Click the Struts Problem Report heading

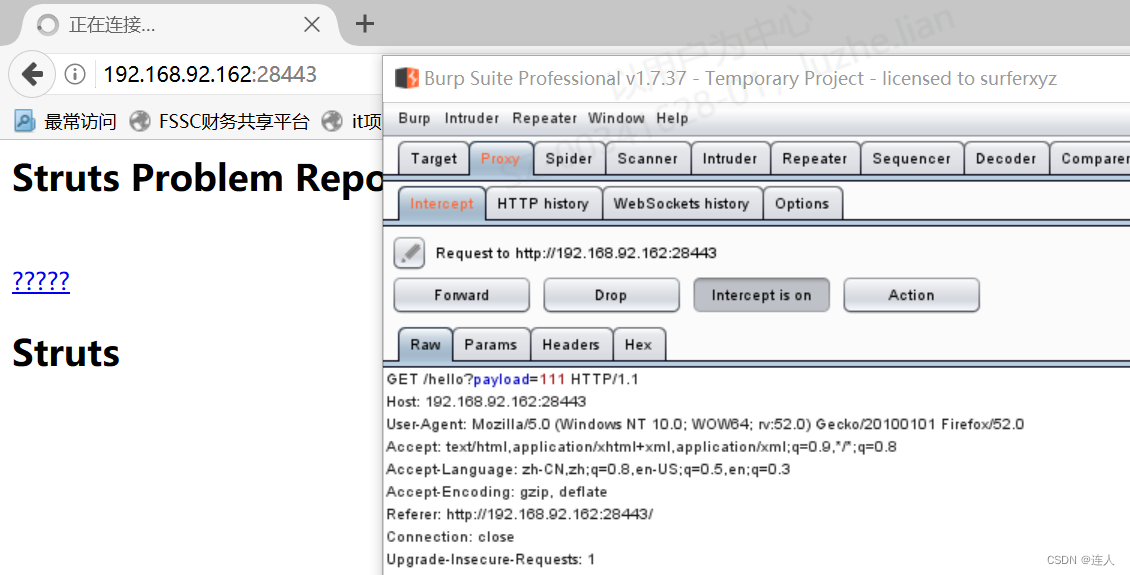(x=197, y=178)
